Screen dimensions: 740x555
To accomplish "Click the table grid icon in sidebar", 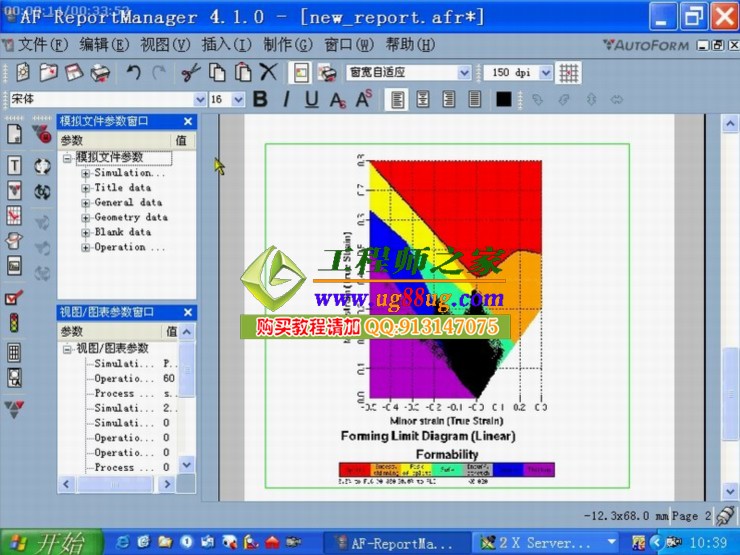I will pyautogui.click(x=14, y=351).
